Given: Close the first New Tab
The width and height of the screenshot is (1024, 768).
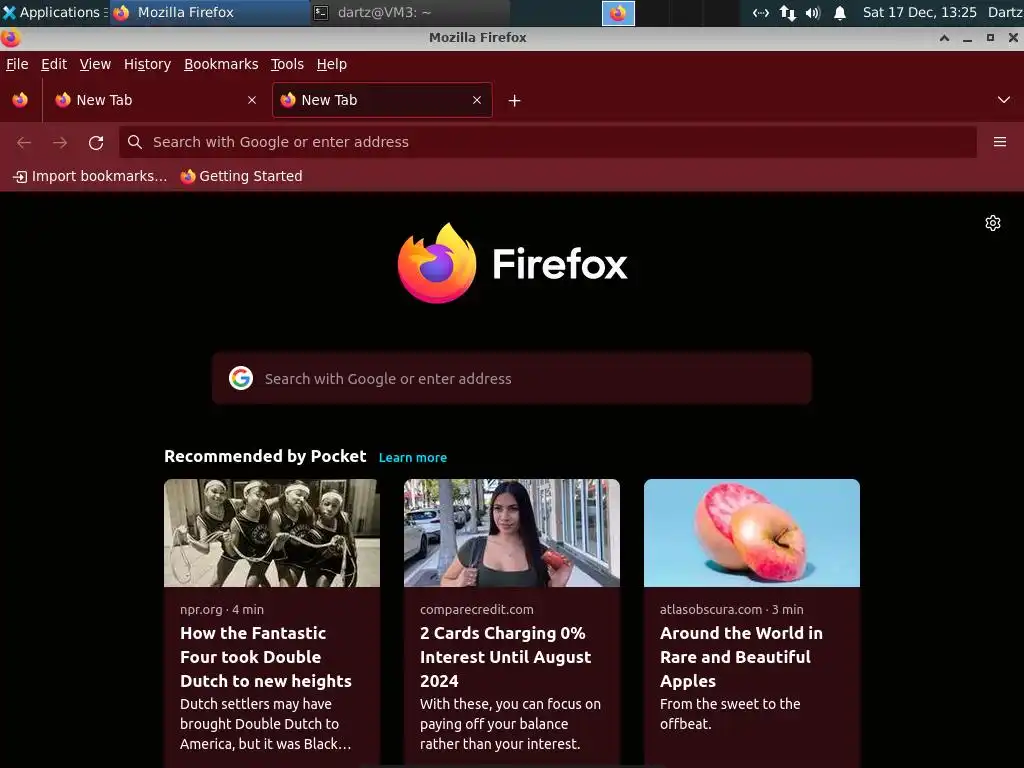Looking at the screenshot, I should click(252, 100).
